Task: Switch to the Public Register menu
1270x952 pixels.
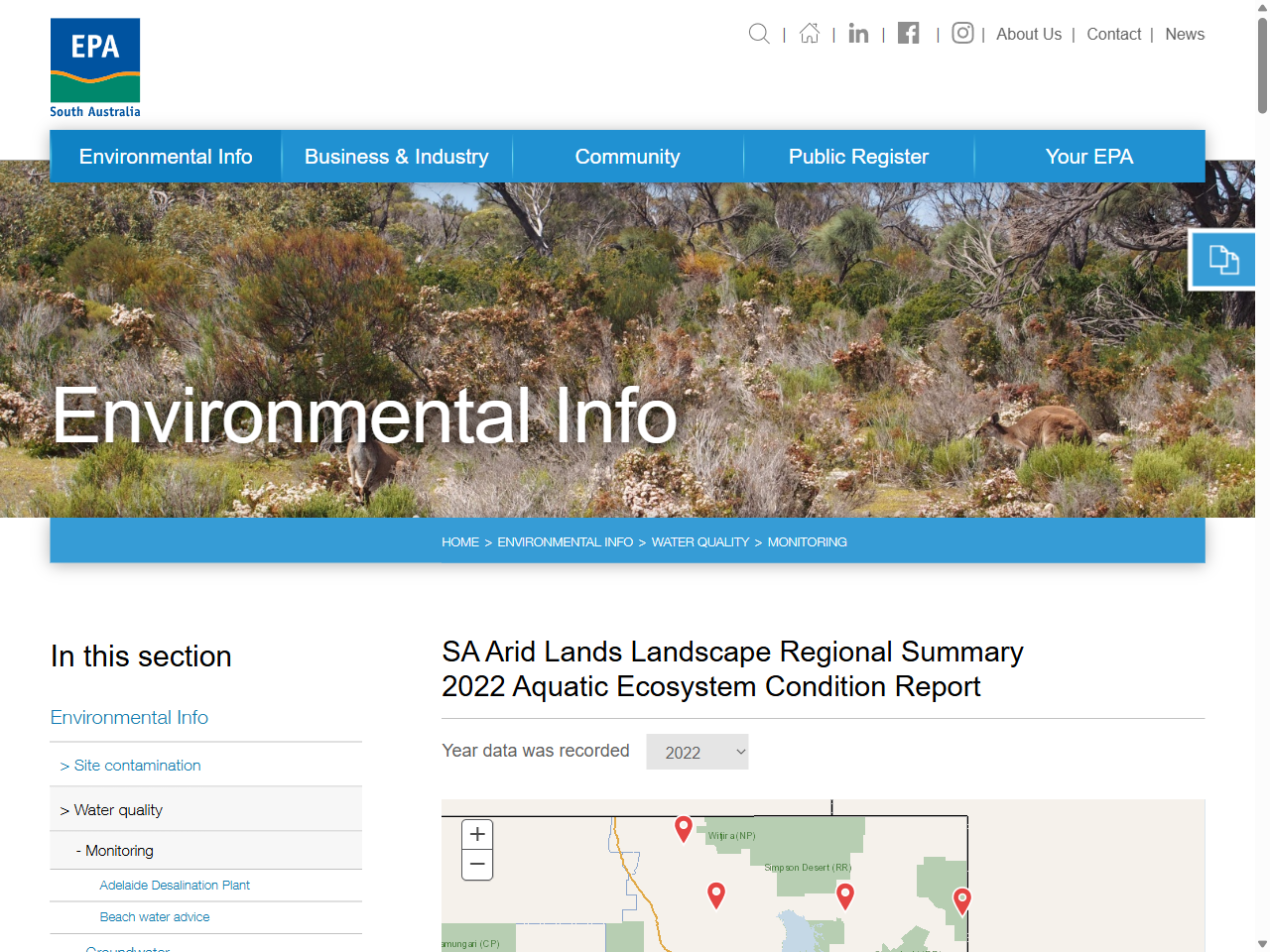Action: point(858,156)
